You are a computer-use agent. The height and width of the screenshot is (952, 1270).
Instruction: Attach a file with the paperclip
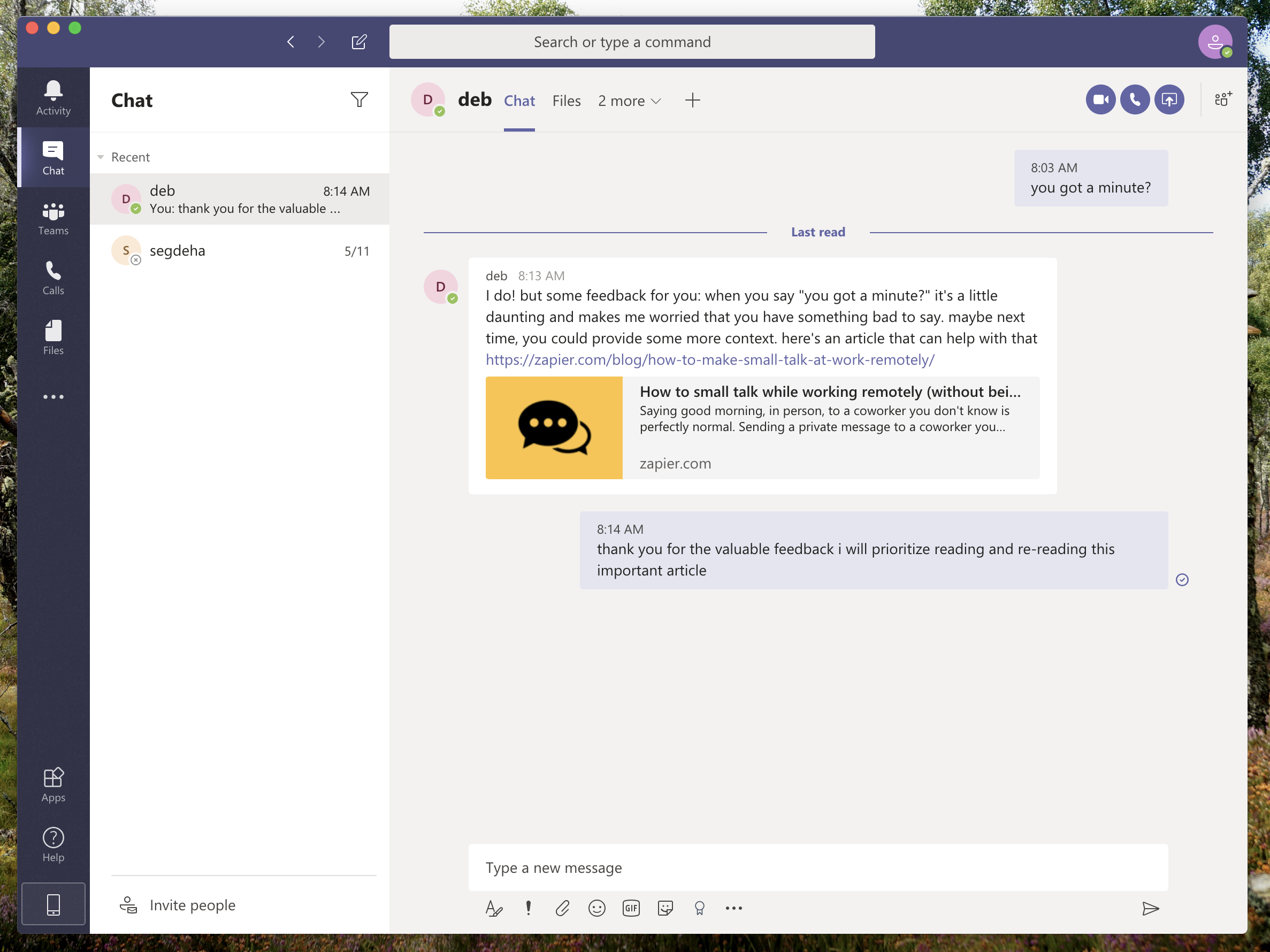pyautogui.click(x=563, y=908)
